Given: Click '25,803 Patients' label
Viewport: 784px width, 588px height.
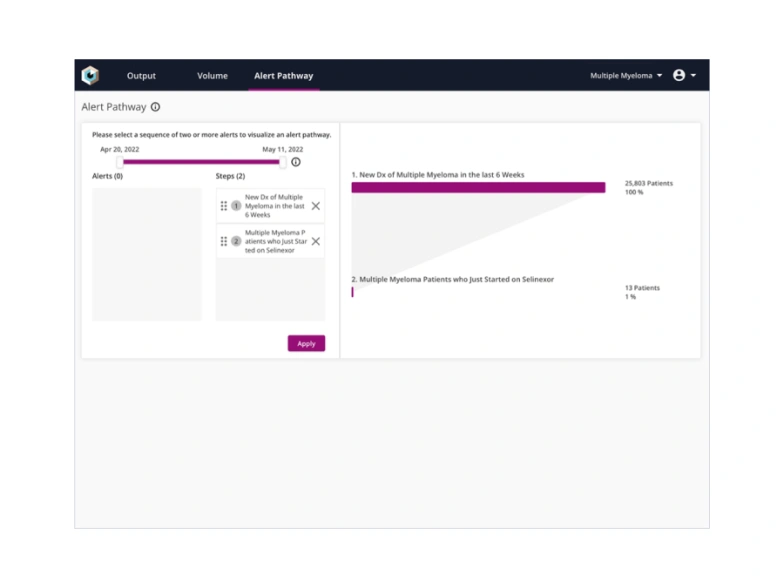Looking at the screenshot, I should click(648, 184).
